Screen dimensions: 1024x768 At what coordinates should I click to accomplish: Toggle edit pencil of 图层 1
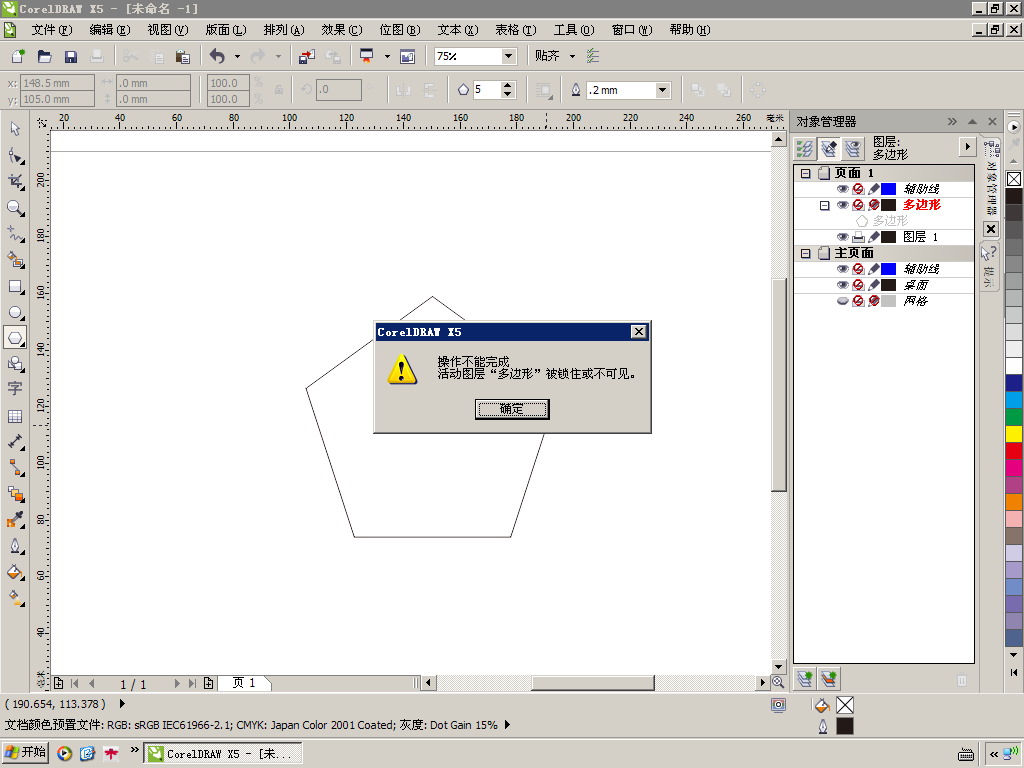[x=874, y=237]
